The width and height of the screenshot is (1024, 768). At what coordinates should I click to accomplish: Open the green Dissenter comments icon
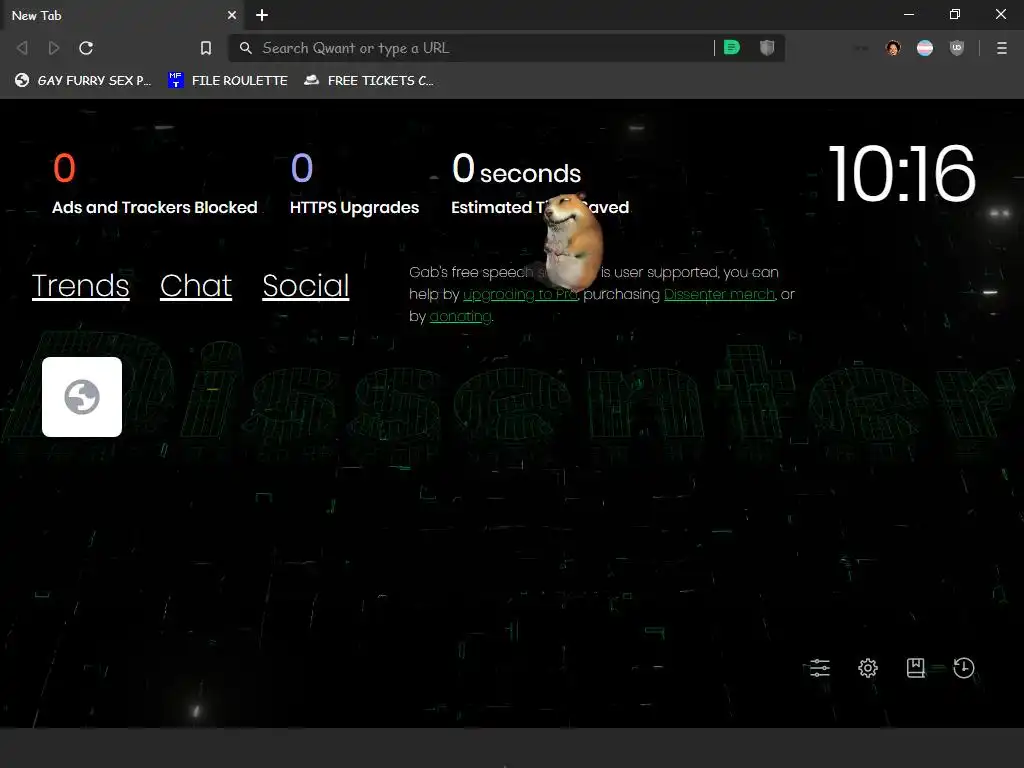tap(731, 47)
